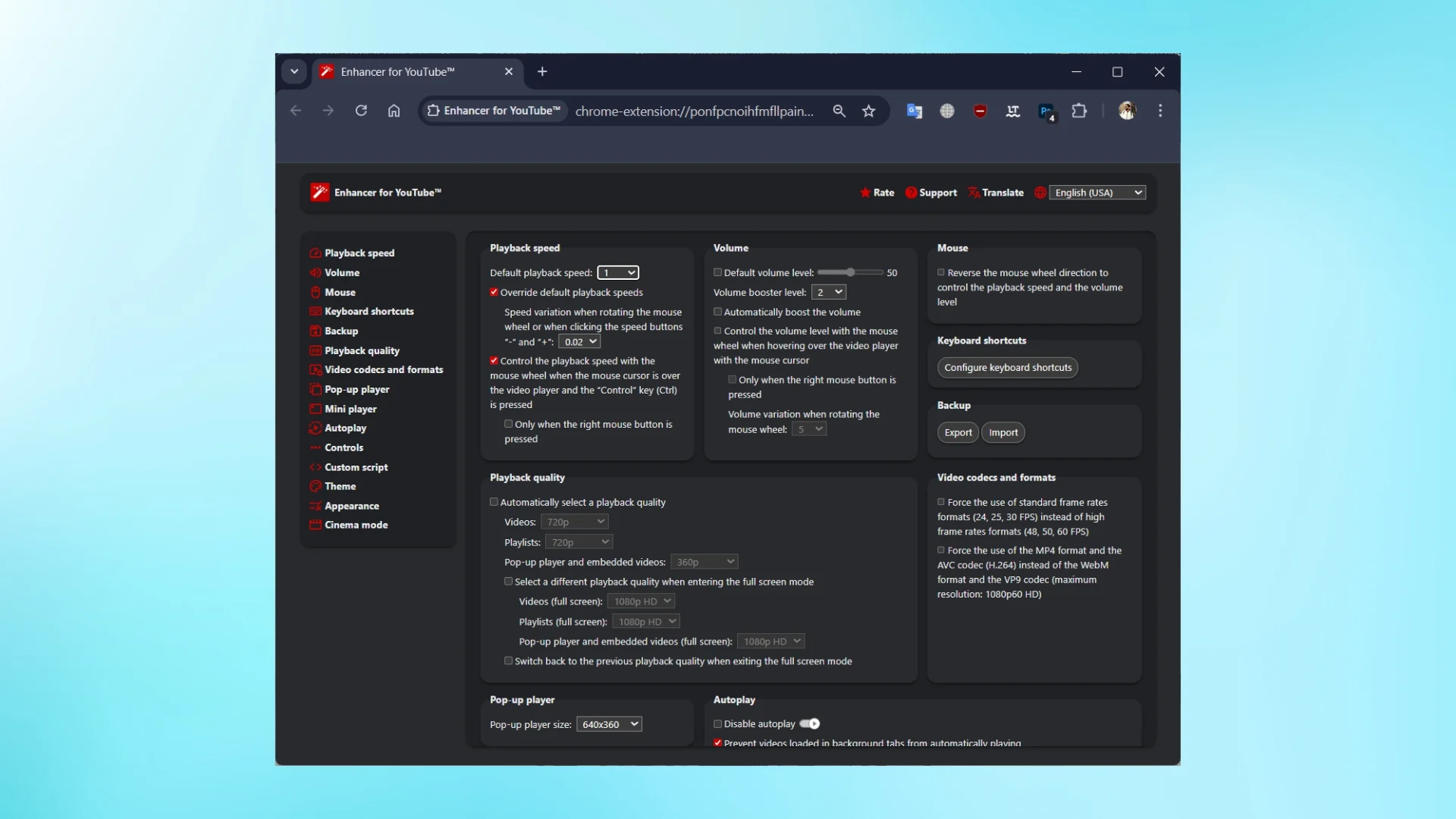Screen dimensions: 1456x819
Task: Open the Chrome three-dot menu
Action: coord(1159,111)
